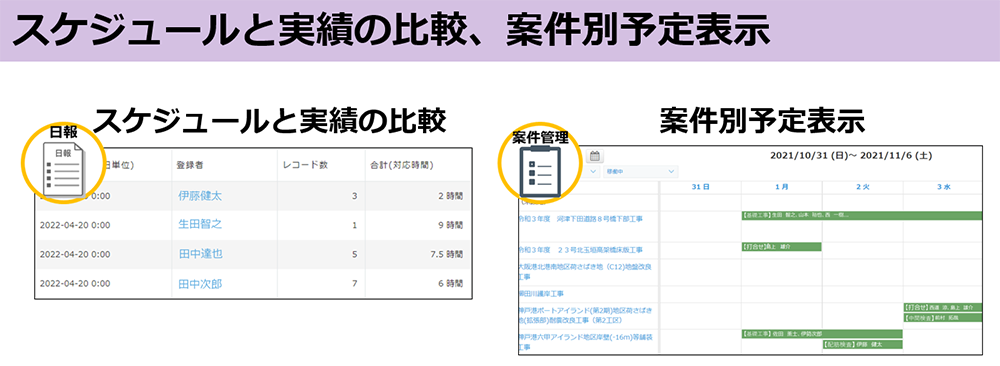This screenshot has height=366, width=1000.
Task: Open the 稼働中 status dropdown
Action: tap(640, 172)
